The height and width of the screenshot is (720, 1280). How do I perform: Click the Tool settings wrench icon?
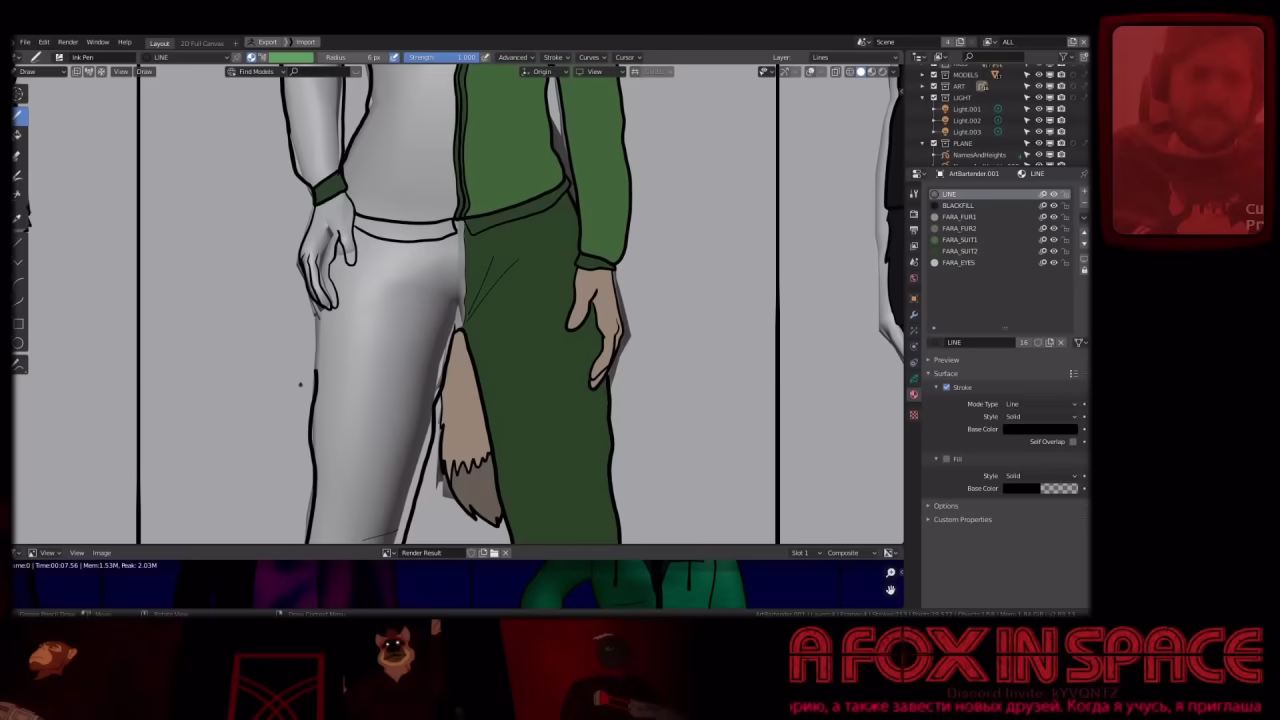(x=913, y=314)
